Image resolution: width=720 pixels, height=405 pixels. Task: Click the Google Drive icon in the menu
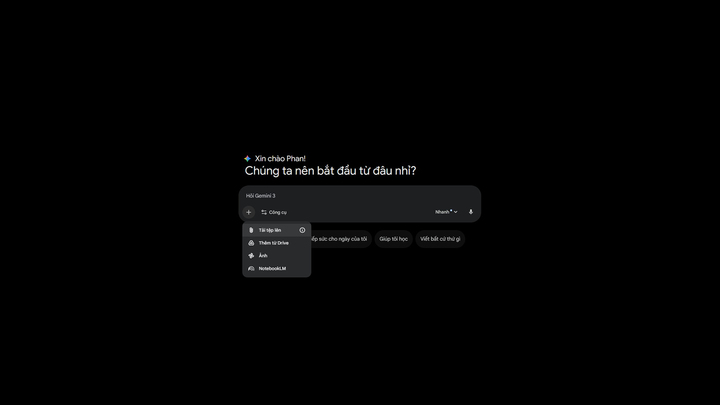[251, 243]
